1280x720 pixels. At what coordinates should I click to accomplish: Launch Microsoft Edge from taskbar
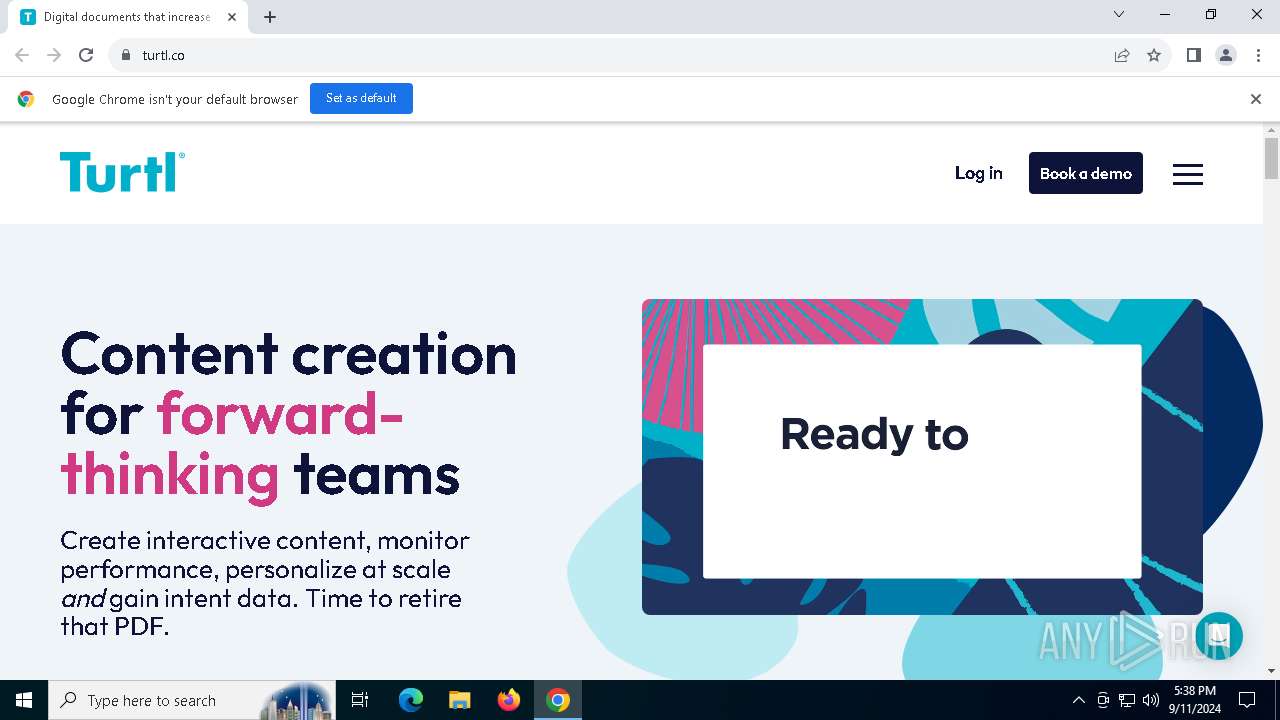pyautogui.click(x=411, y=700)
